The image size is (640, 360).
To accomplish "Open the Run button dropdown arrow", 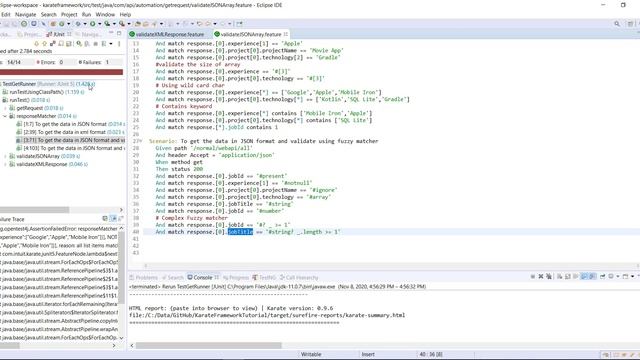I will pyautogui.click(x=100, y=24).
